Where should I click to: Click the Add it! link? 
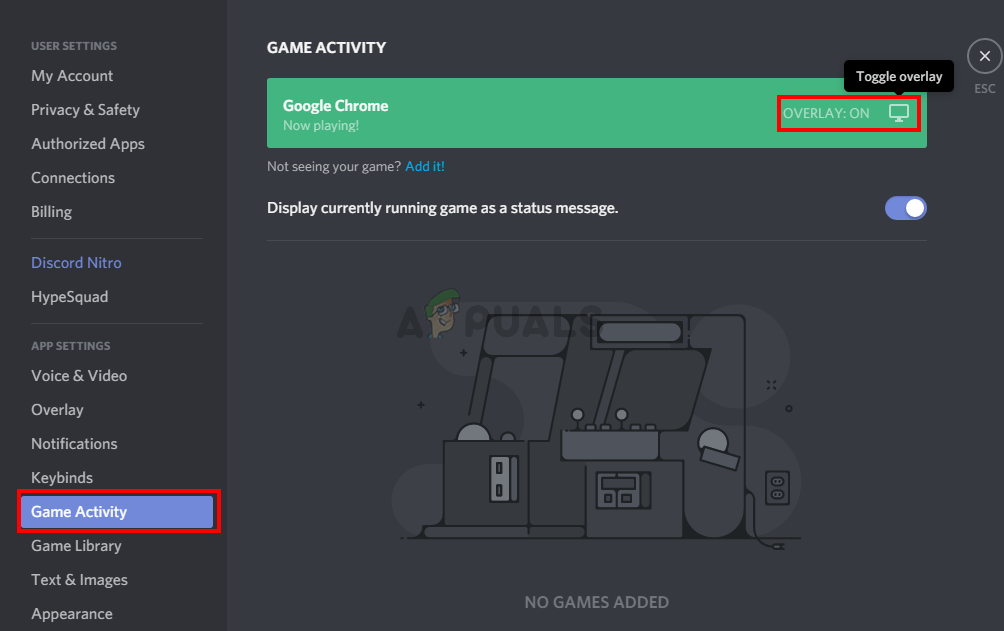coord(425,167)
